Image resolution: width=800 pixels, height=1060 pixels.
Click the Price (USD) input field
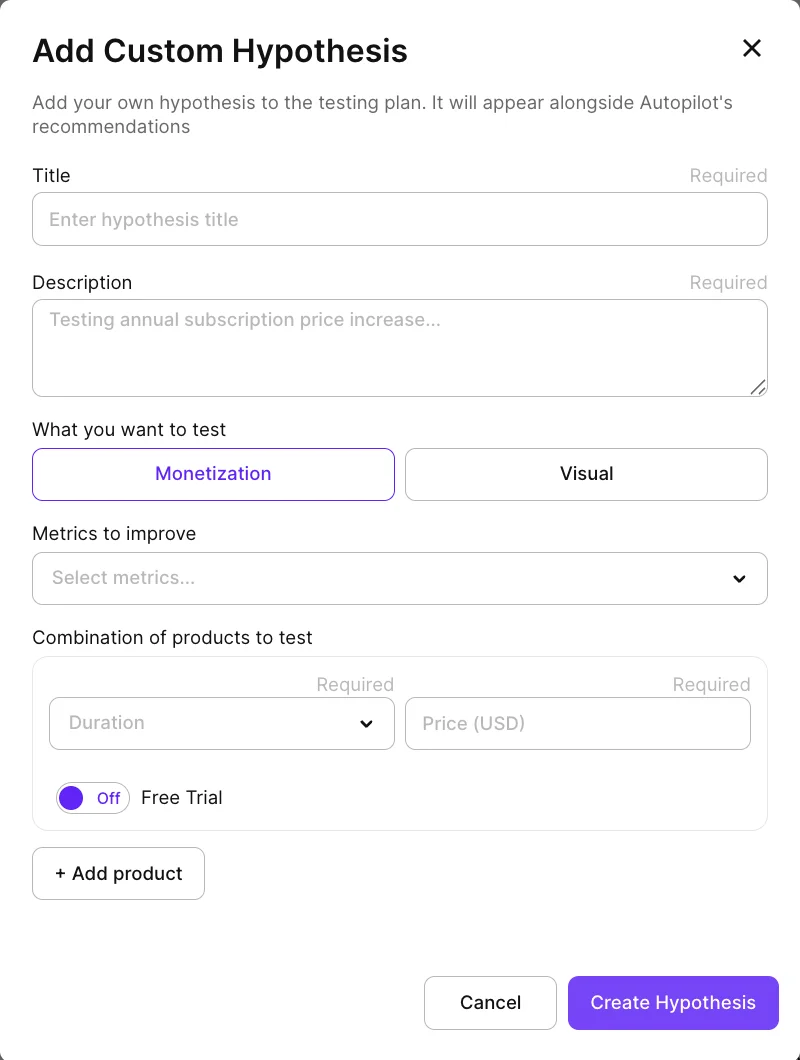click(578, 723)
